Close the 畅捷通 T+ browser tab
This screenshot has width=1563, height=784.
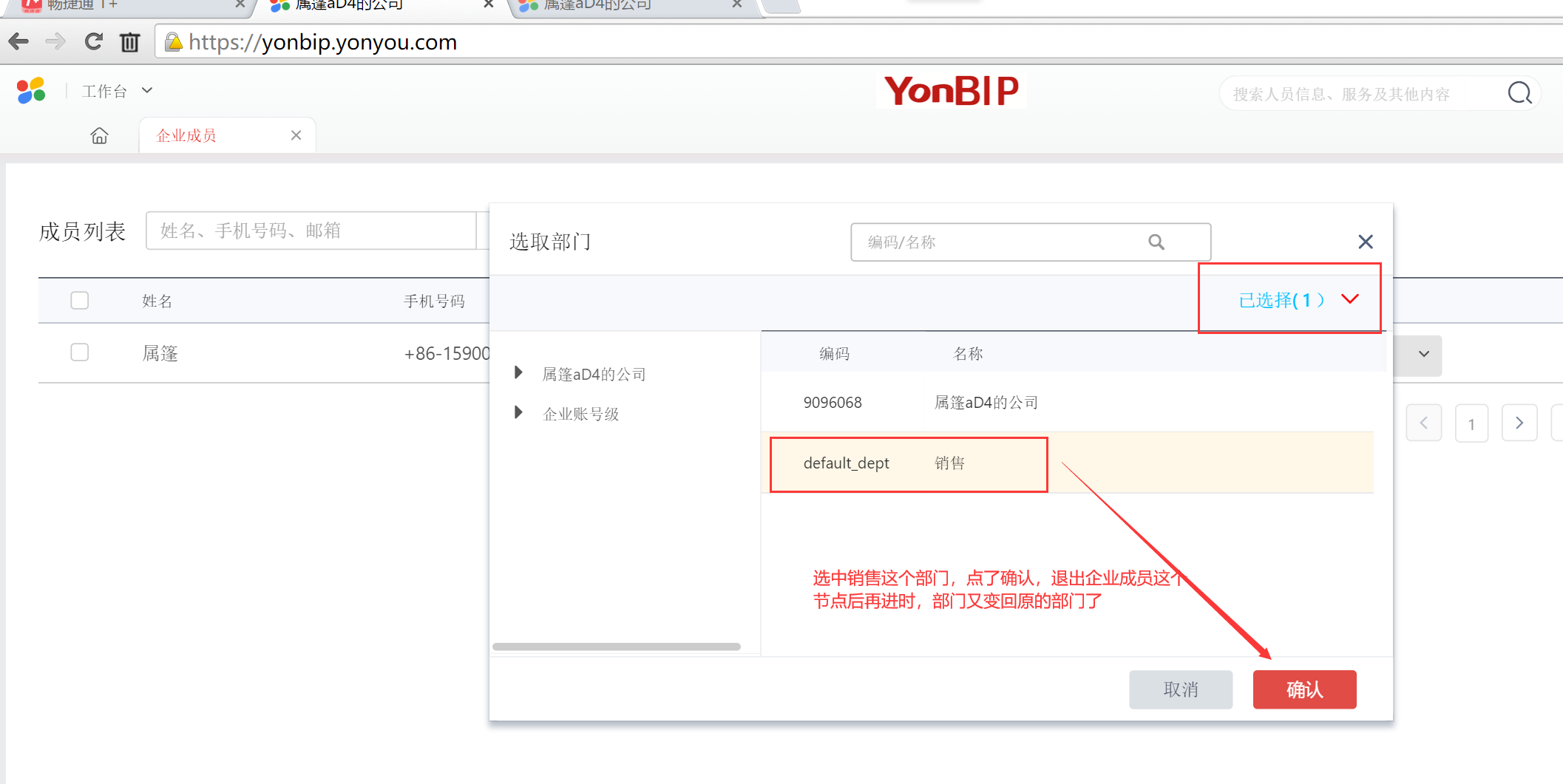240,4
